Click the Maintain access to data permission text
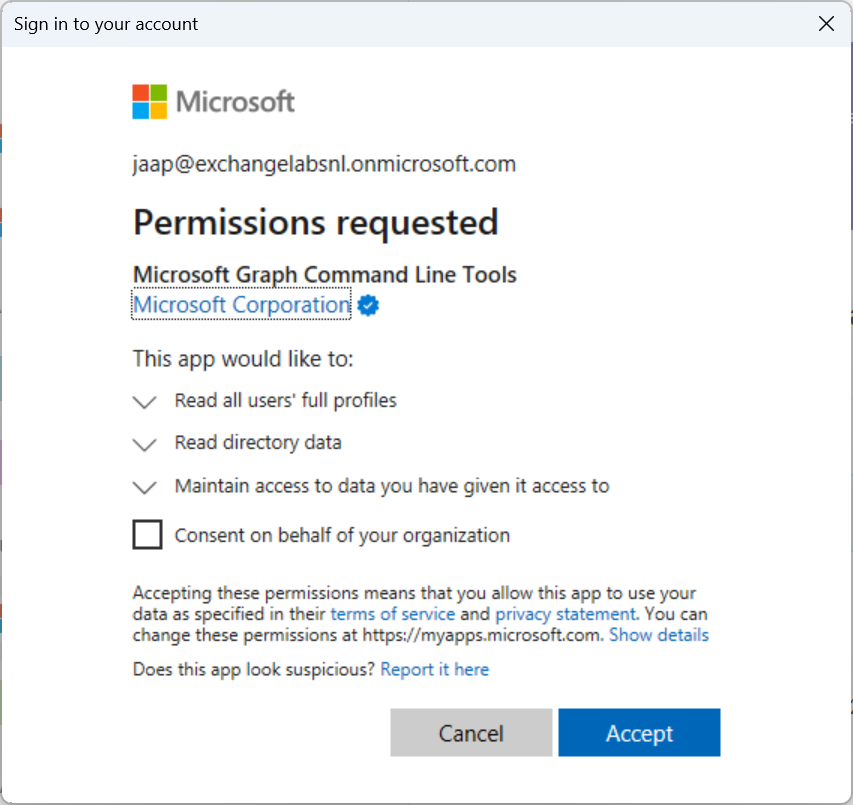The image size is (853, 805). 391,486
